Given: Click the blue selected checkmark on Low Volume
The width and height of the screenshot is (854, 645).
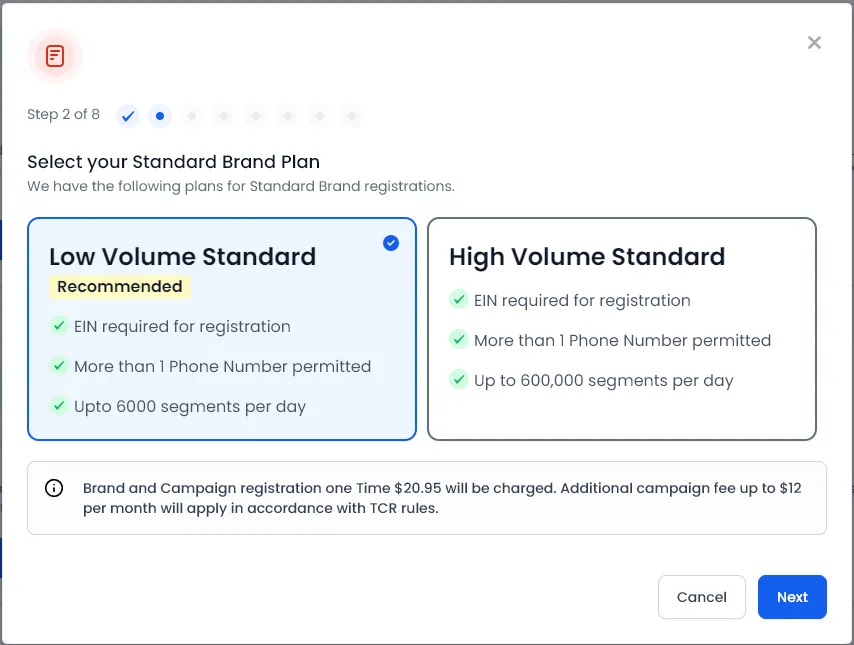Looking at the screenshot, I should pyautogui.click(x=391, y=243).
